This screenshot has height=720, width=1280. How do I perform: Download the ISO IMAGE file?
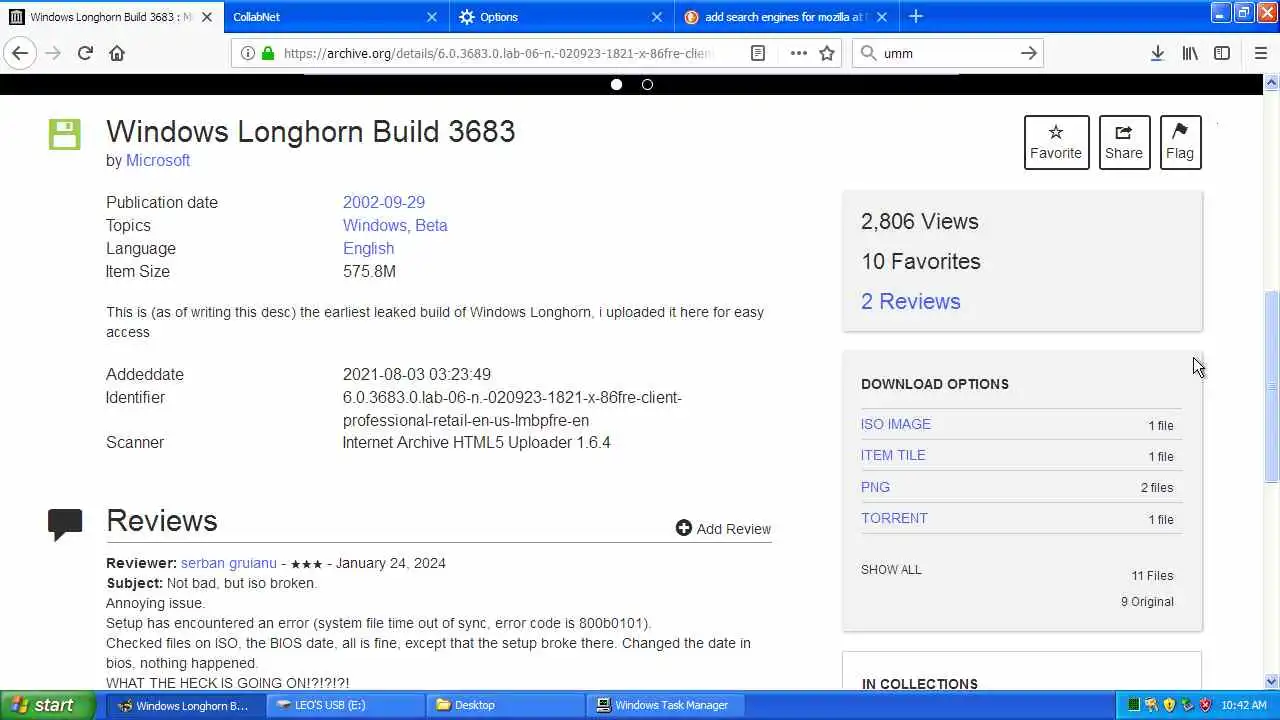pos(896,424)
